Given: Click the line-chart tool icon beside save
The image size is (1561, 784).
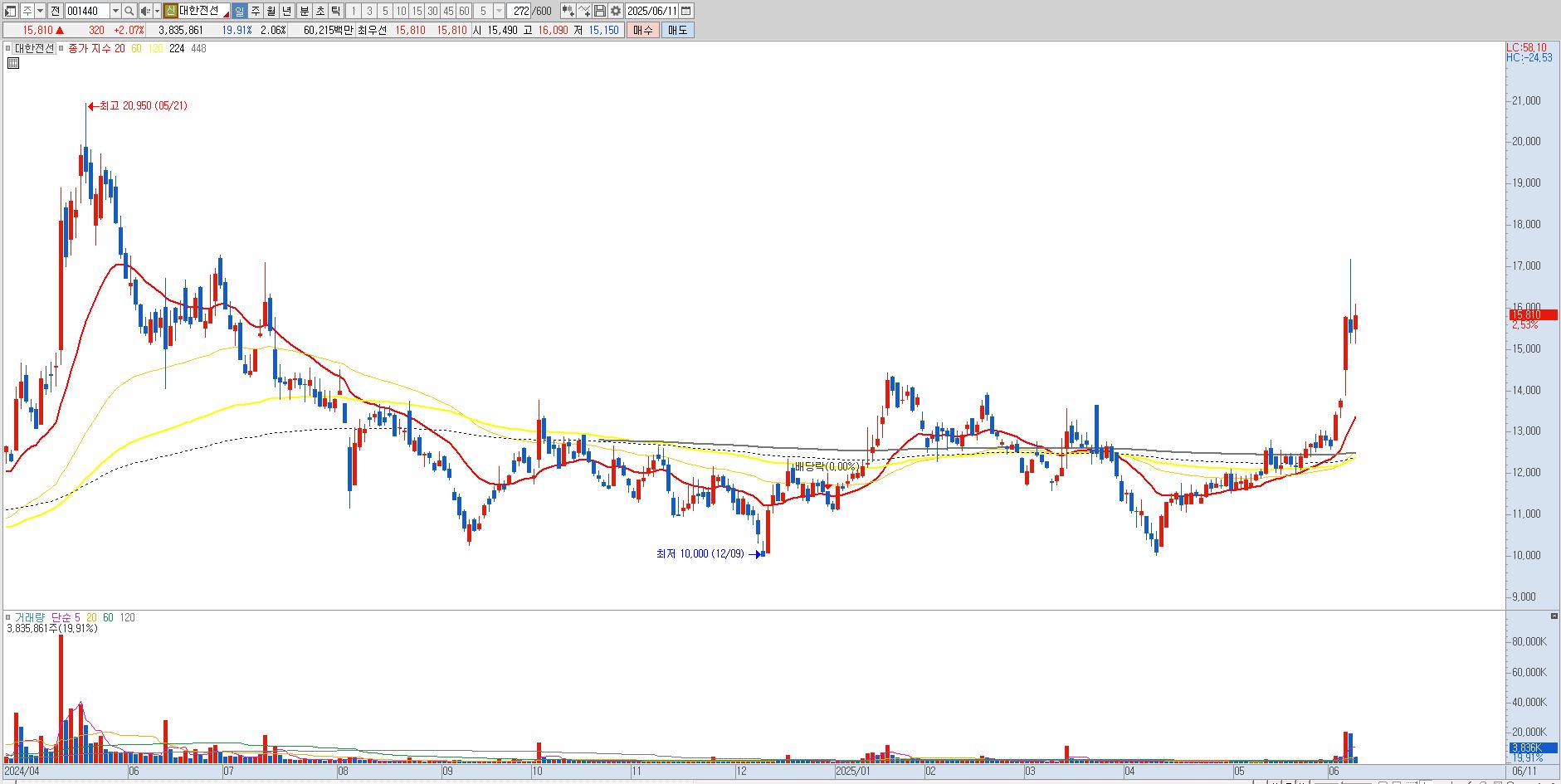Looking at the screenshot, I should coord(584,11).
